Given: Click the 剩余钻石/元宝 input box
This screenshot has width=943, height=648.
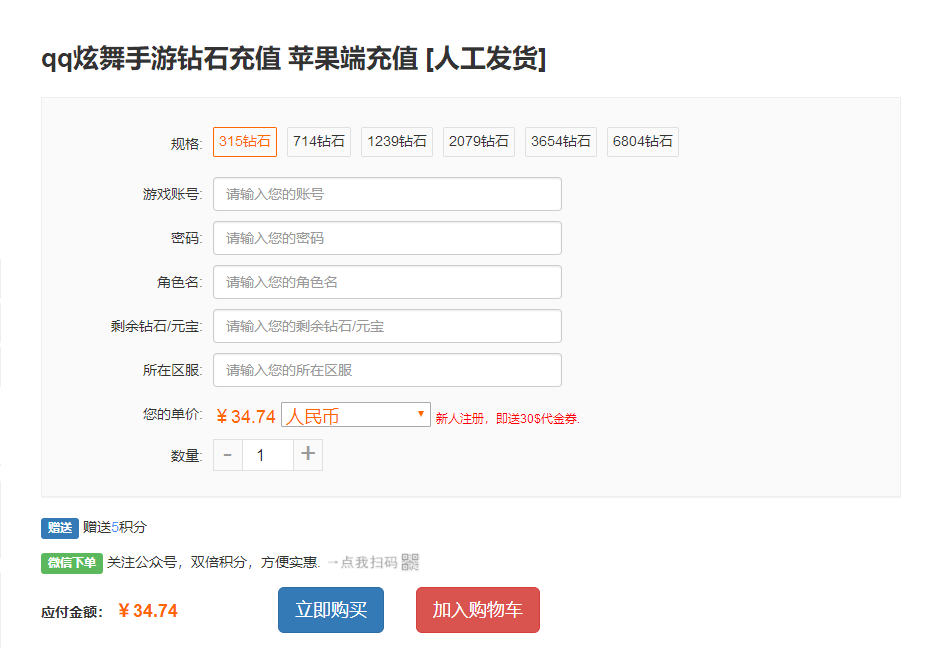Looking at the screenshot, I should point(387,326).
